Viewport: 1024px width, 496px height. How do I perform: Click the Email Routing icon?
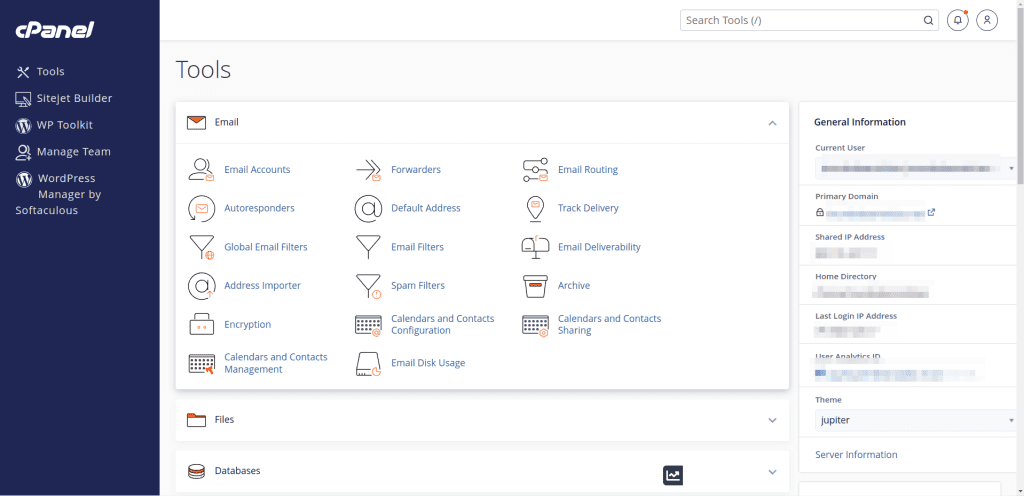click(536, 170)
